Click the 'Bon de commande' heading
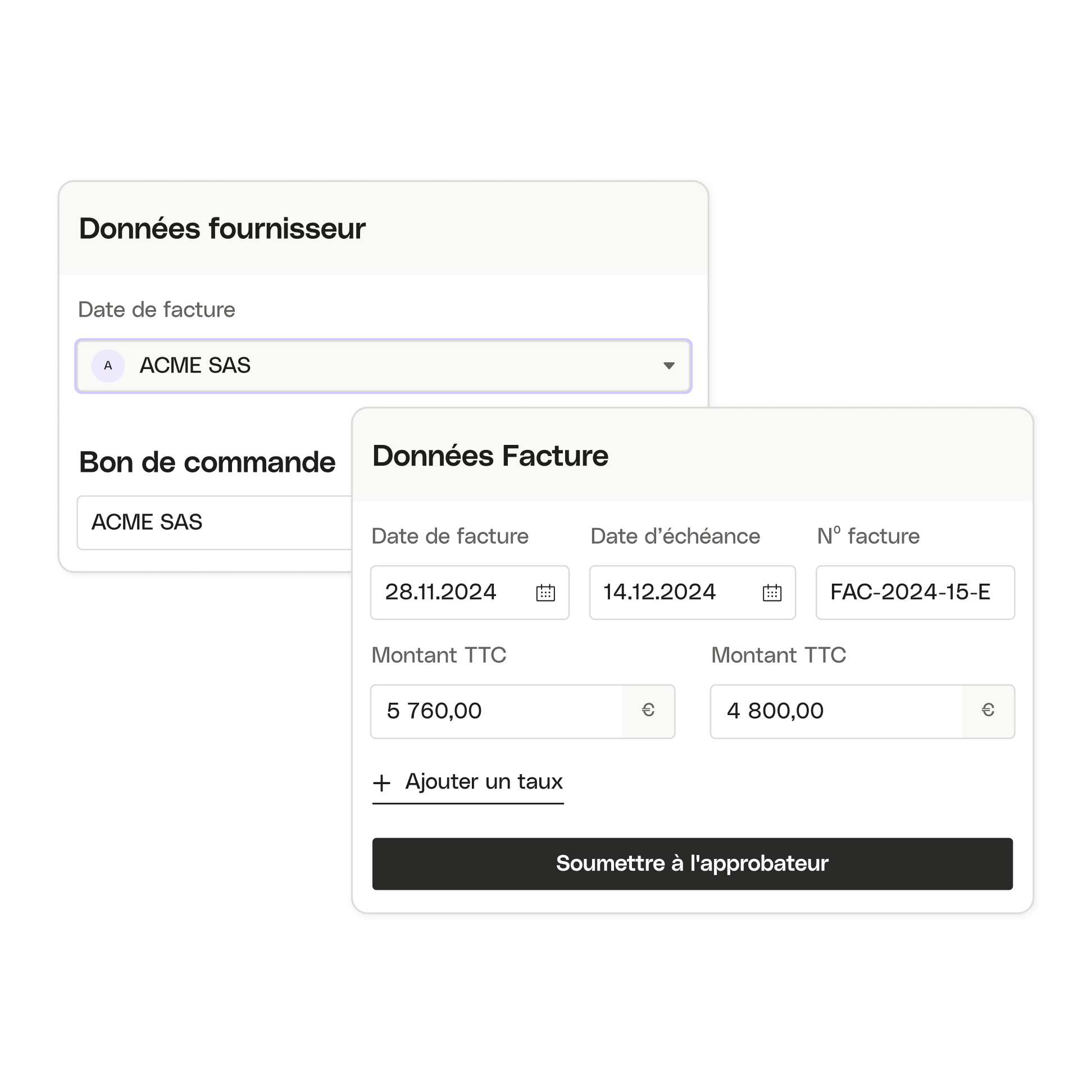Image resolution: width=1092 pixels, height=1092 pixels. coord(207,462)
